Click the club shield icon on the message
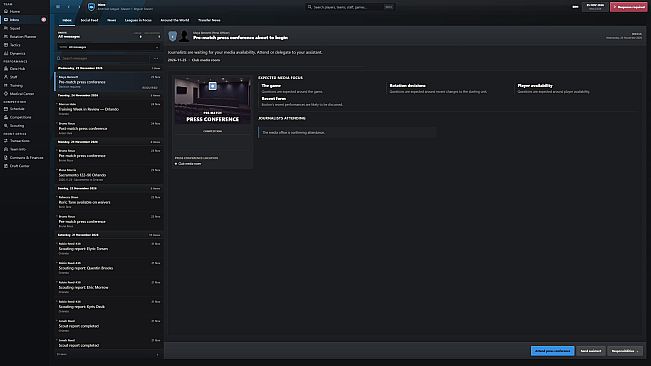Image resolution: width=651 pixels, height=366 pixels. 172,36
